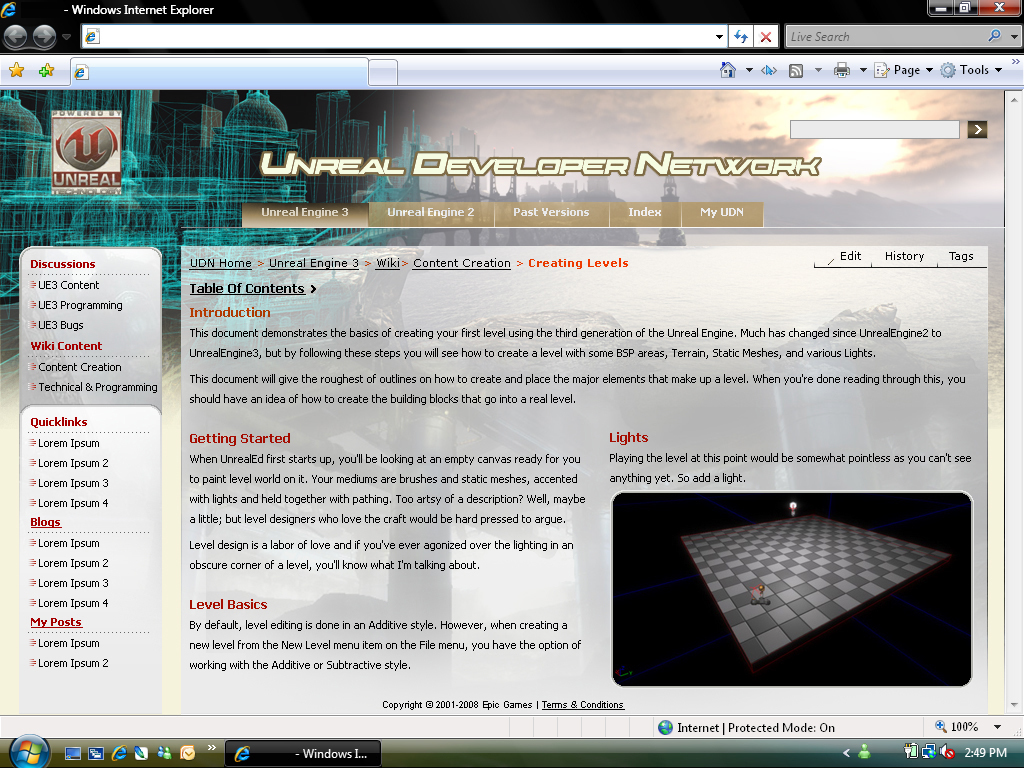Expand the zoom level dropdown arrow
The image size is (1024, 768).
(x=997, y=727)
